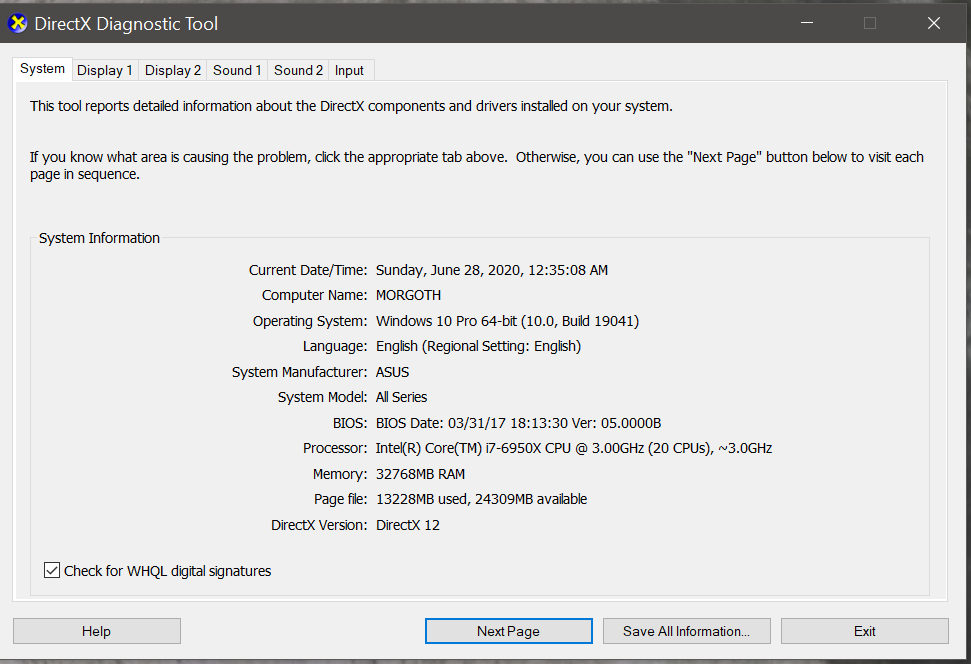Click the 32768MB RAM value
This screenshot has height=664, width=971.
[420, 474]
